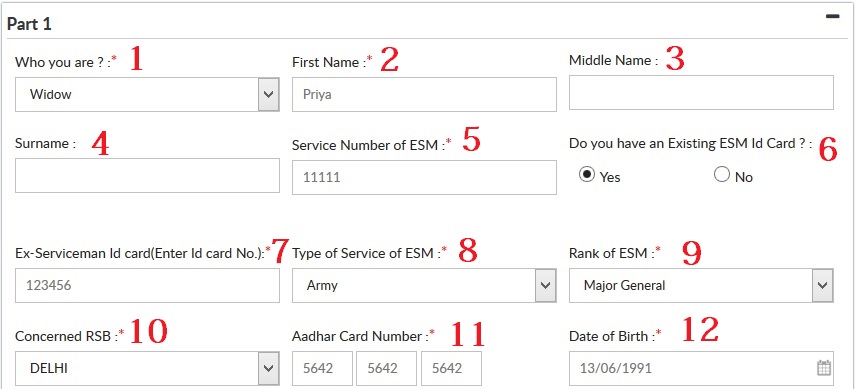Click the Ex-Serviceman Id card number field
The width and height of the screenshot is (857, 389).
coord(147,285)
